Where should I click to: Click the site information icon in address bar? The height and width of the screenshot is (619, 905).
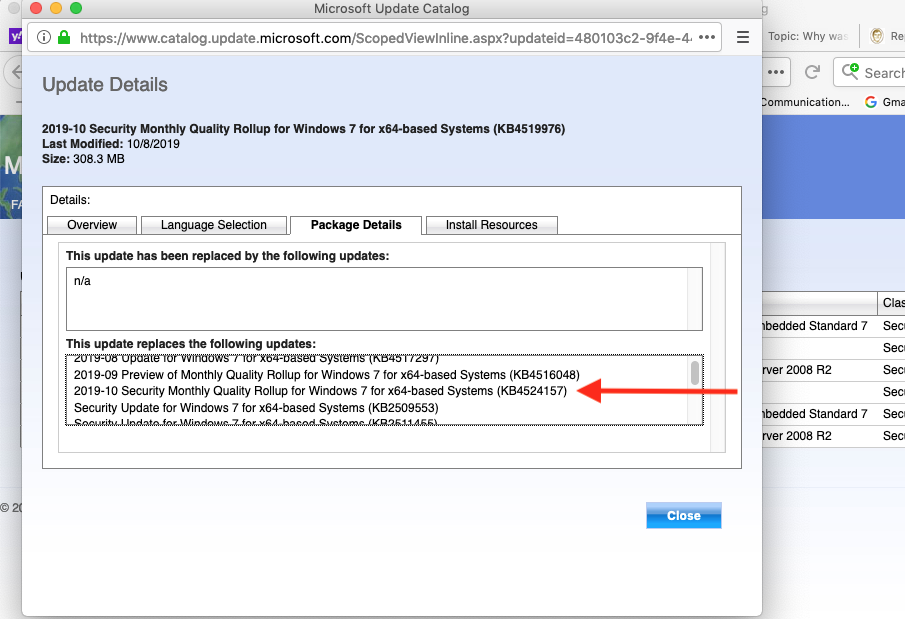pyautogui.click(x=44, y=37)
